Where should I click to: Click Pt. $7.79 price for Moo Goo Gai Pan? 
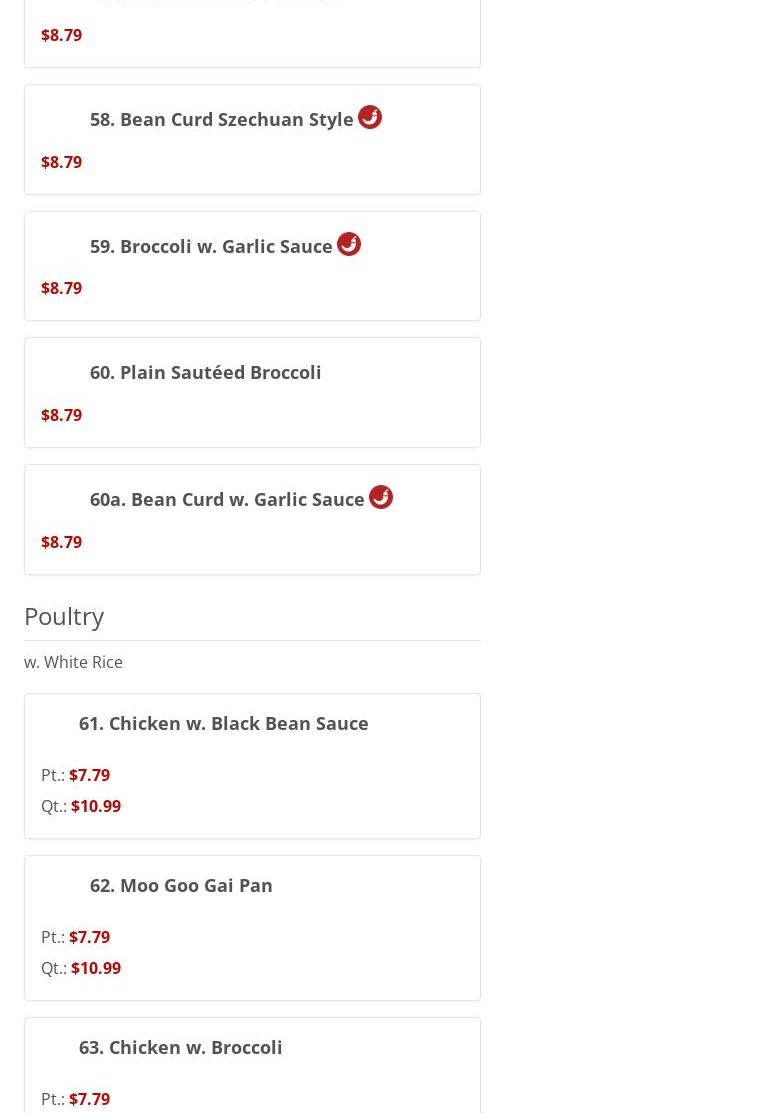[89, 937]
